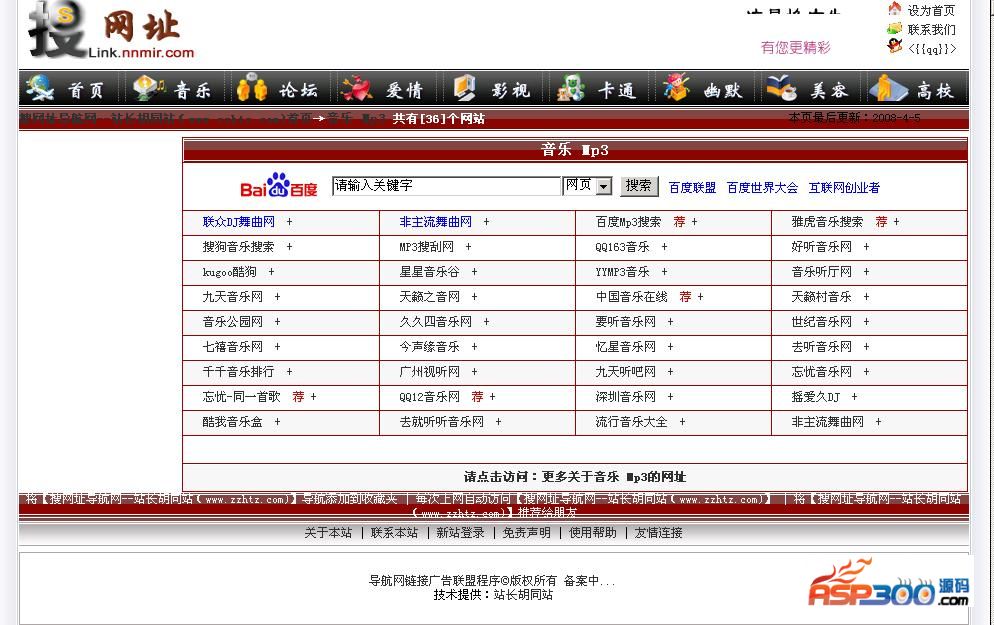Open the ASP300 source code logo
994x625 pixels.
pyautogui.click(x=889, y=583)
